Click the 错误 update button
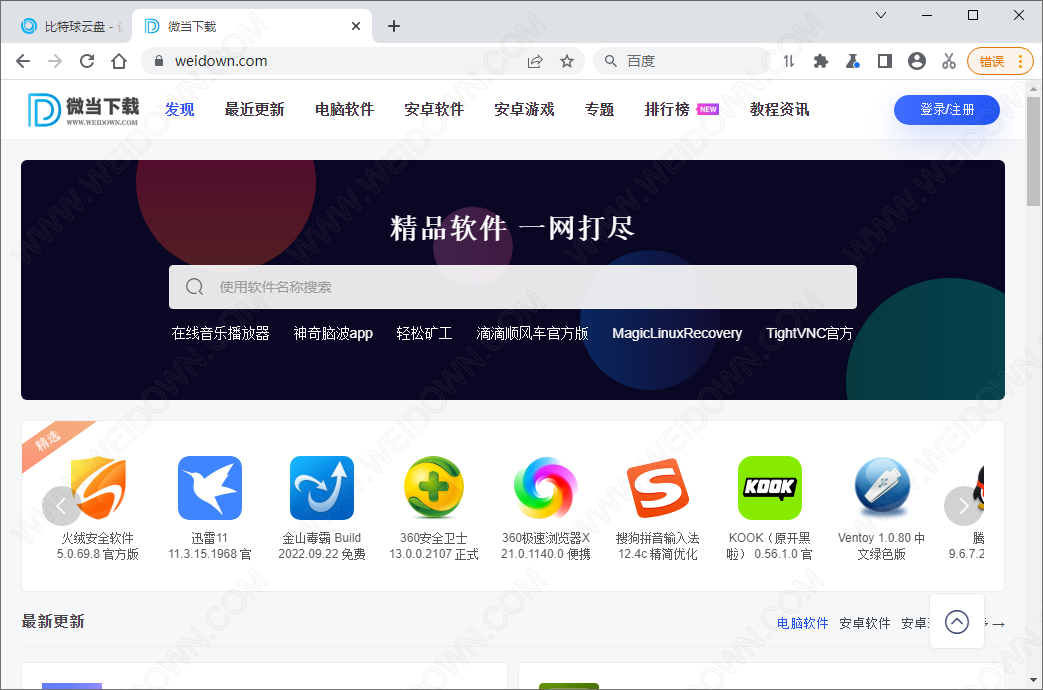The width and height of the screenshot is (1043, 690). (1000, 61)
